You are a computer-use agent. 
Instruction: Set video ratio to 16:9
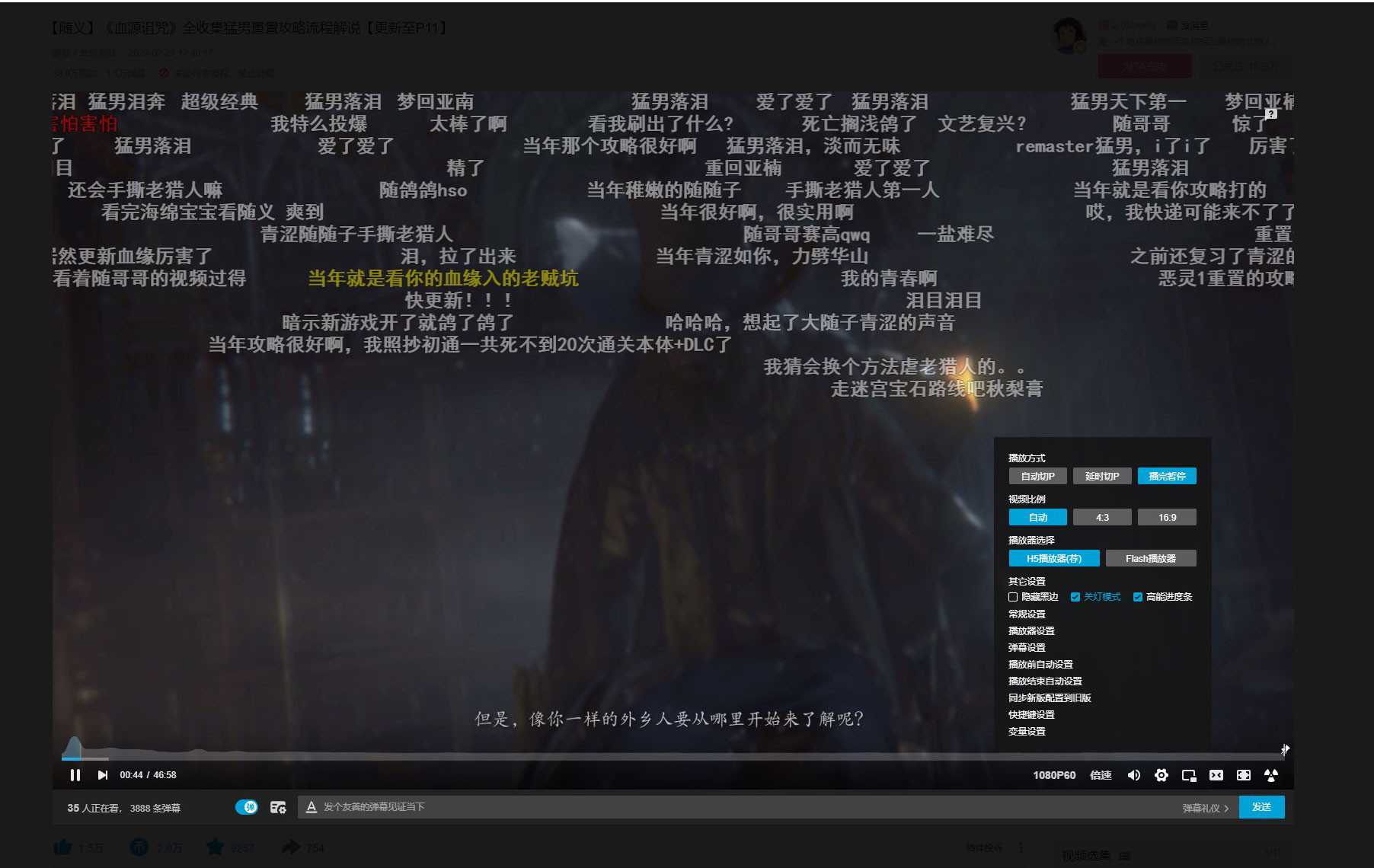(x=1167, y=518)
